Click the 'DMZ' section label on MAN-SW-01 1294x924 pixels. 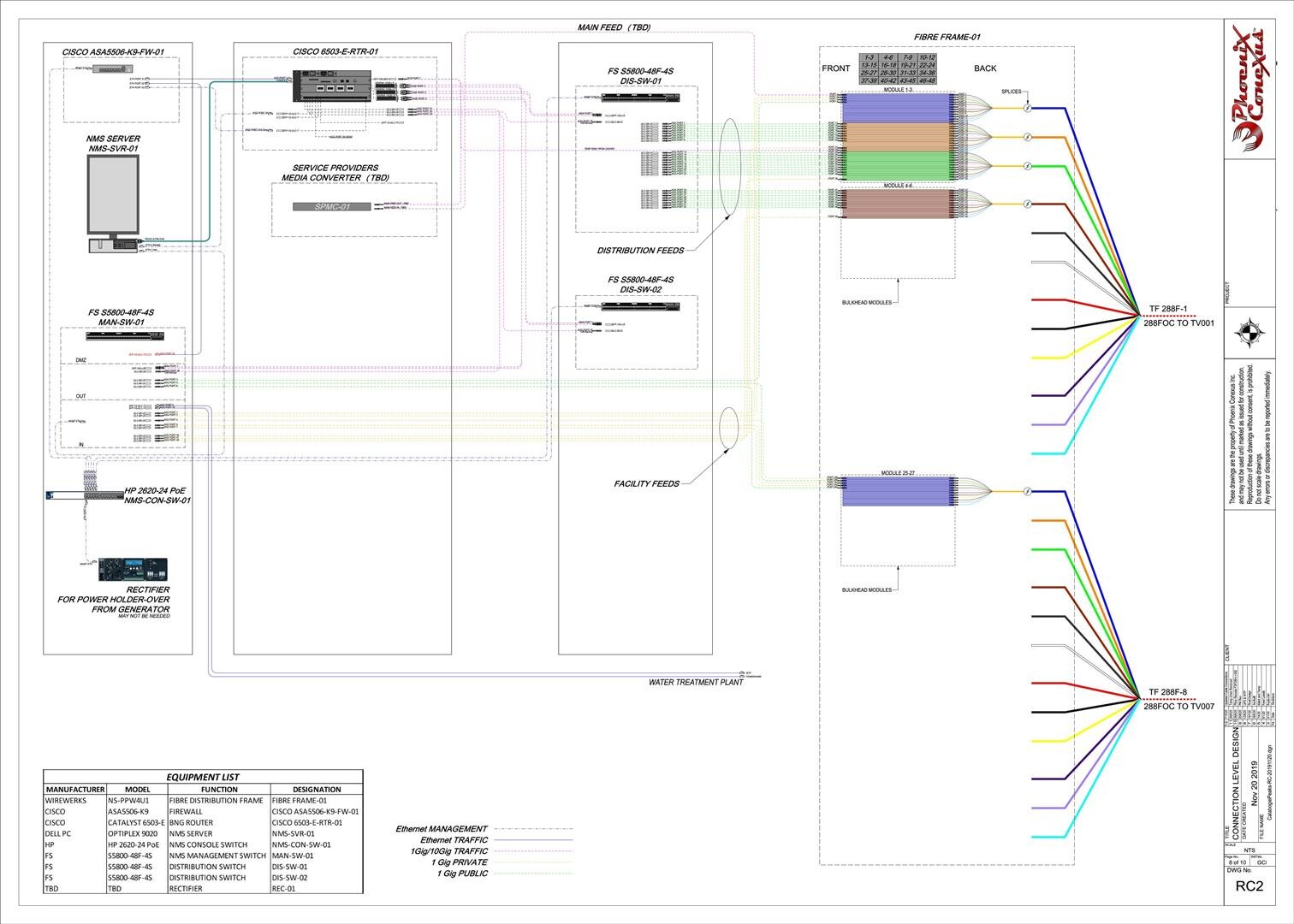pyautogui.click(x=81, y=360)
